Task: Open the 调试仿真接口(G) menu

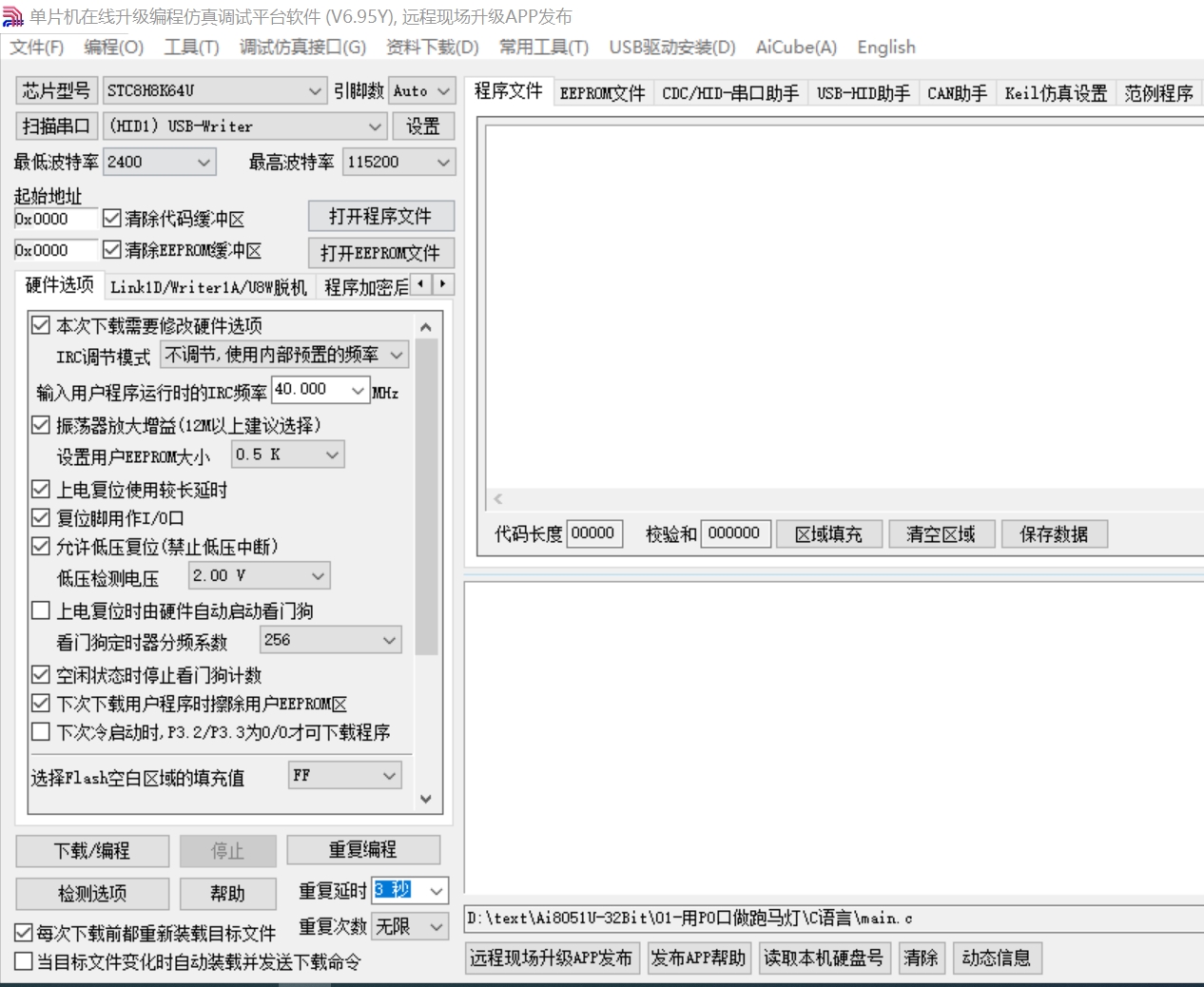Action: [302, 47]
